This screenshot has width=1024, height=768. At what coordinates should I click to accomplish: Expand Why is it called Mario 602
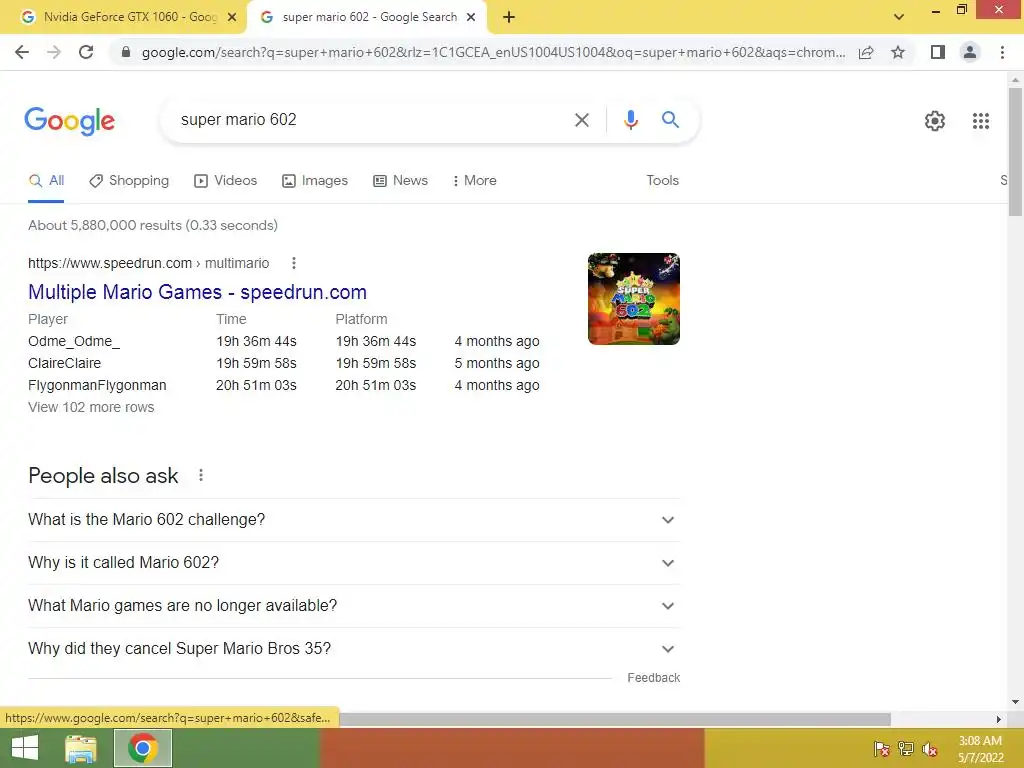click(354, 563)
